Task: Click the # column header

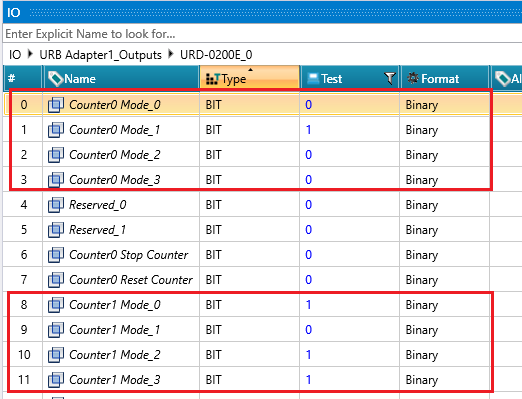Action: click(23, 79)
